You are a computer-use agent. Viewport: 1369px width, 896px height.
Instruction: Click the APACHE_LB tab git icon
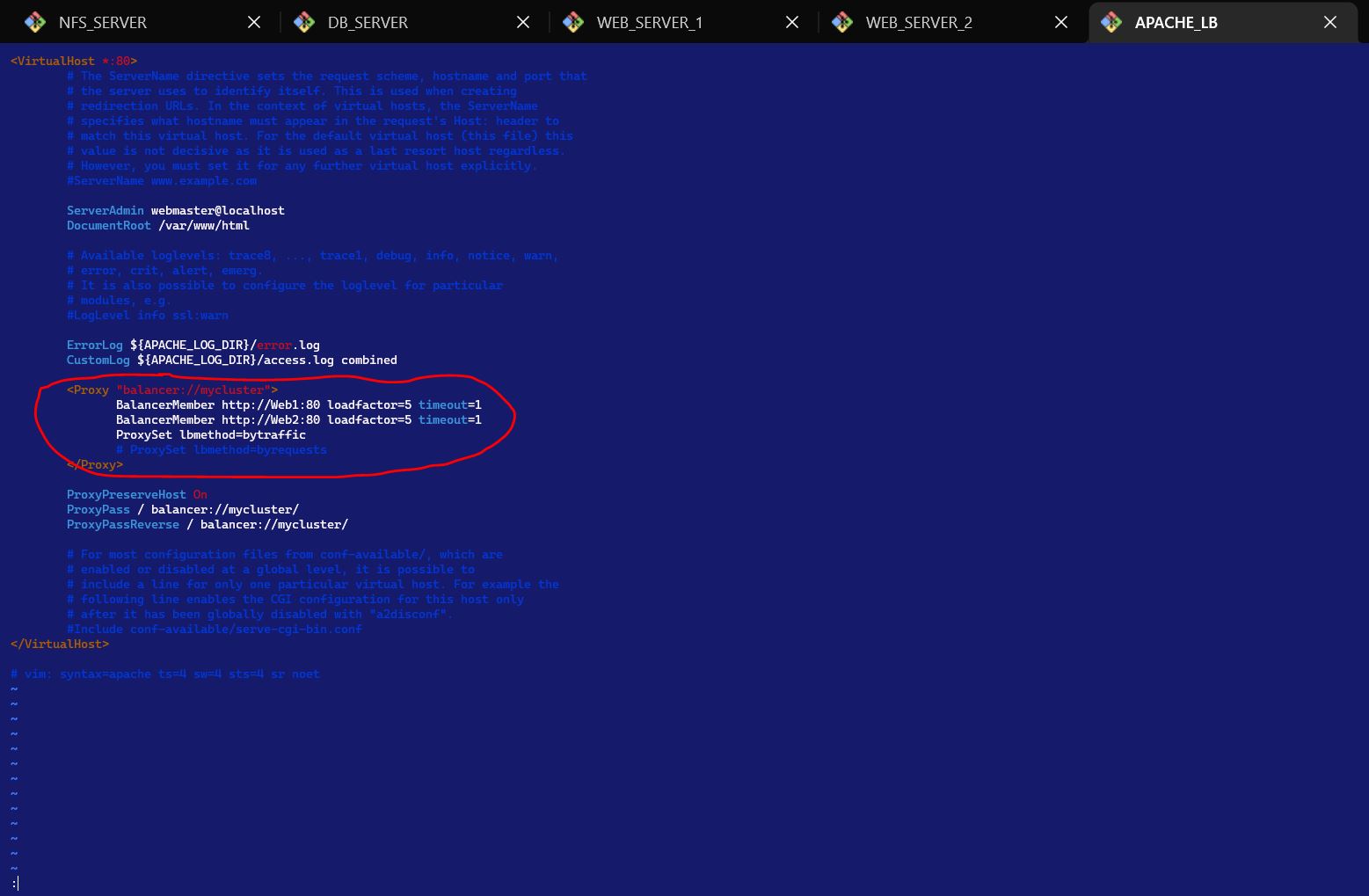pyautogui.click(x=1111, y=22)
